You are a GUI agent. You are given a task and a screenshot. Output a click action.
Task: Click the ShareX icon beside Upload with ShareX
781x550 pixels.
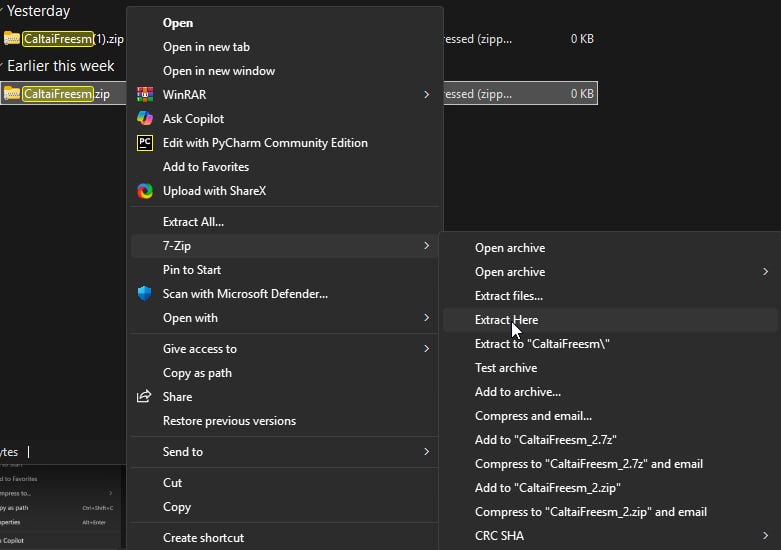tap(145, 191)
